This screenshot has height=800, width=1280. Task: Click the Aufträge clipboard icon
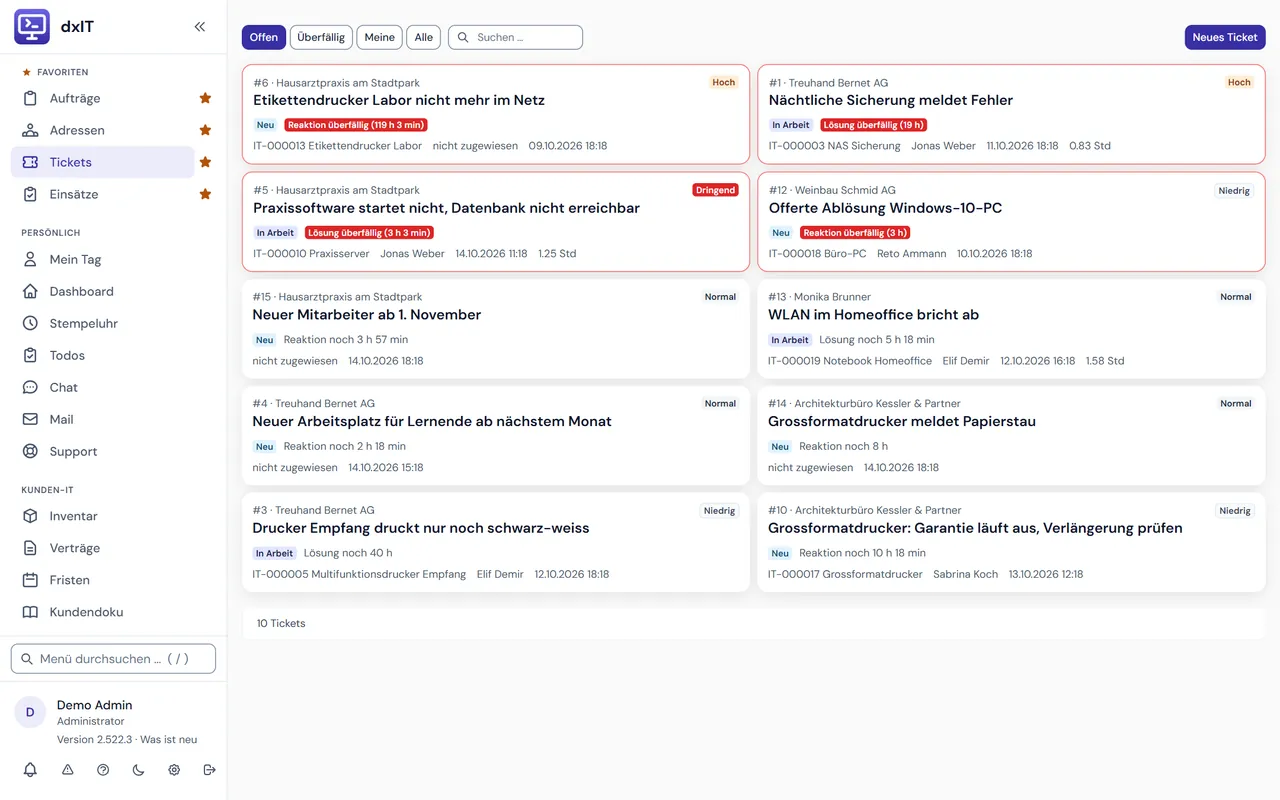[x=30, y=98]
